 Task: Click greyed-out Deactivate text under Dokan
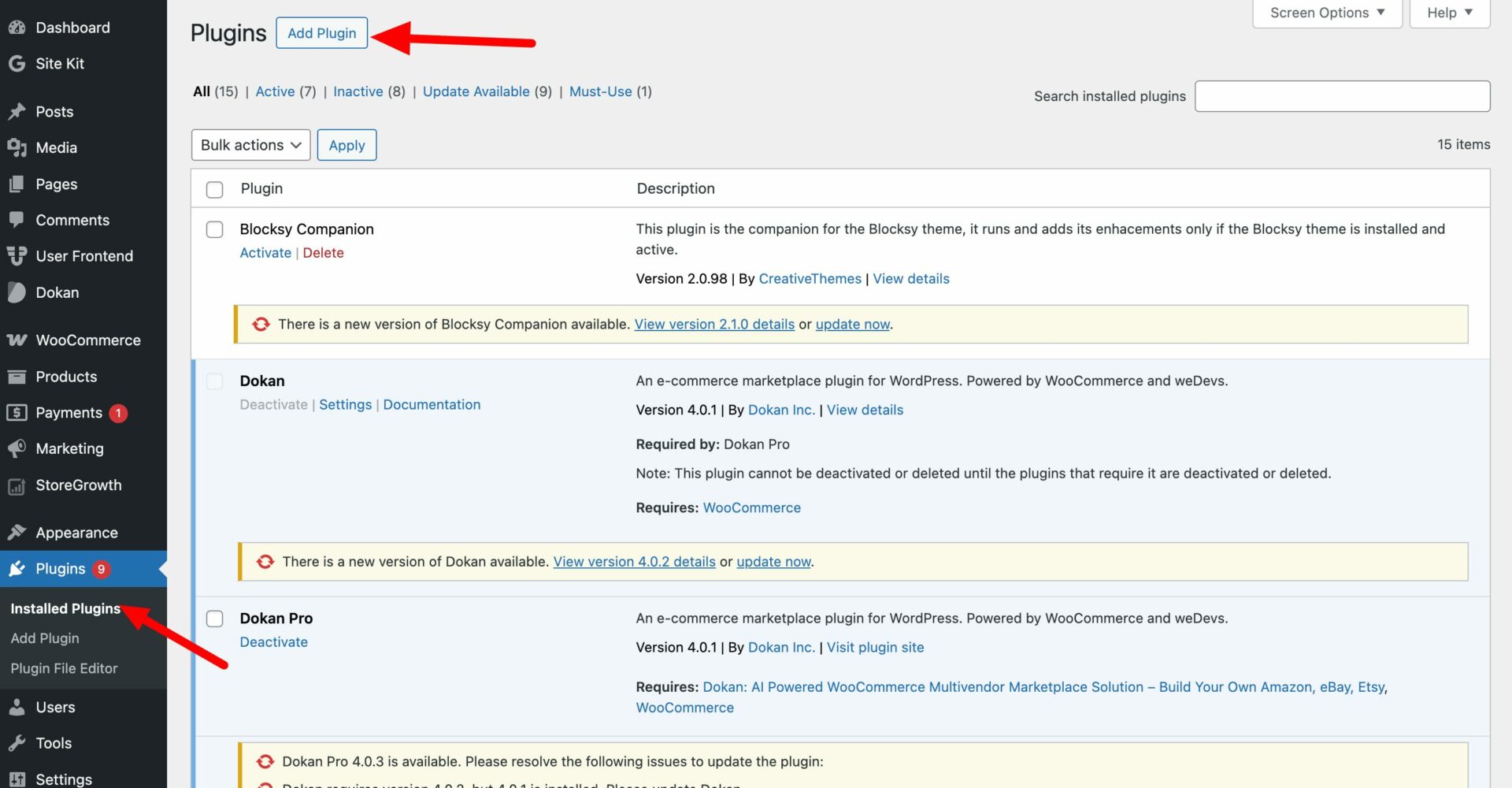pyautogui.click(x=273, y=405)
